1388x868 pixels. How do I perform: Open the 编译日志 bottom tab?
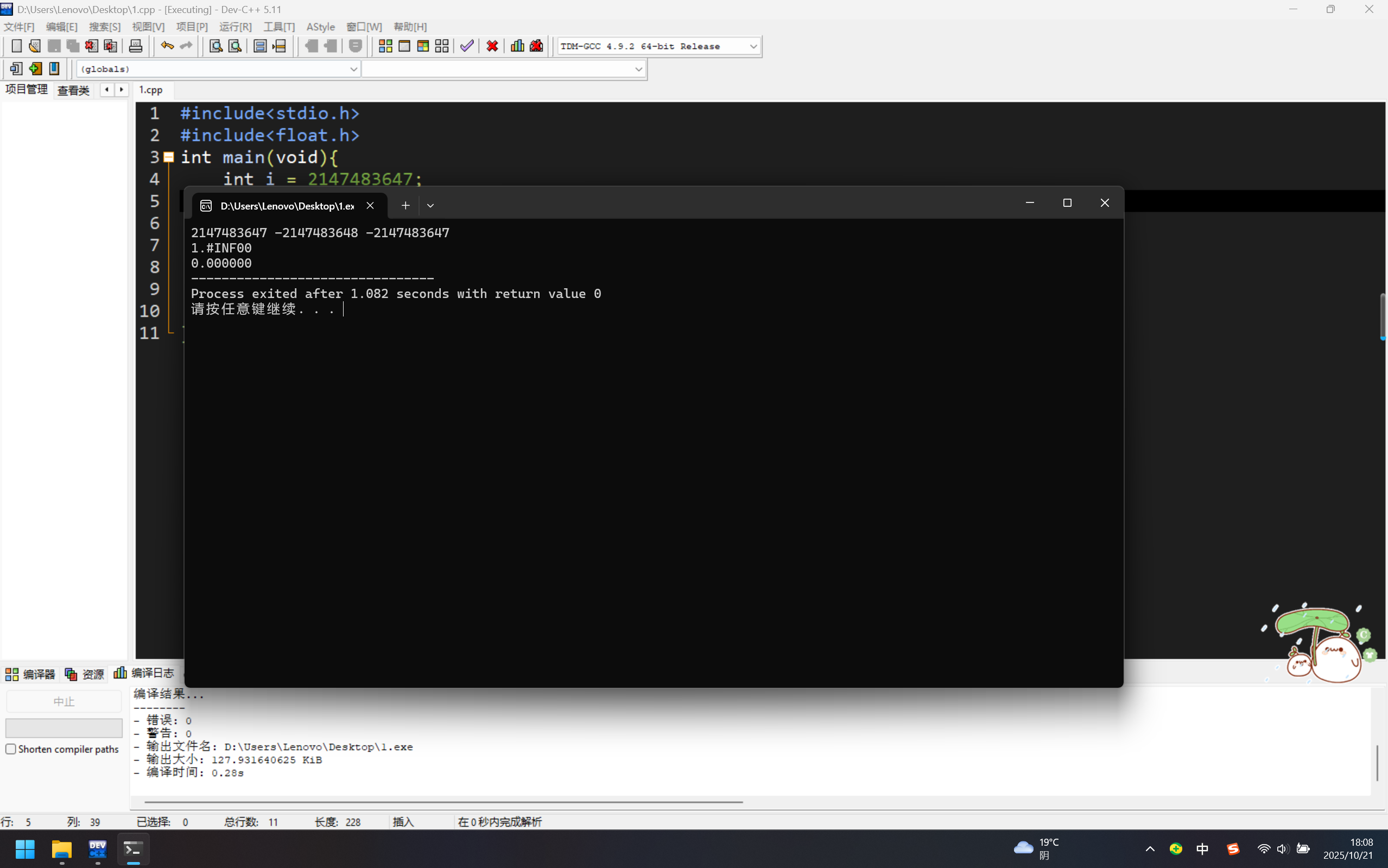point(144,673)
